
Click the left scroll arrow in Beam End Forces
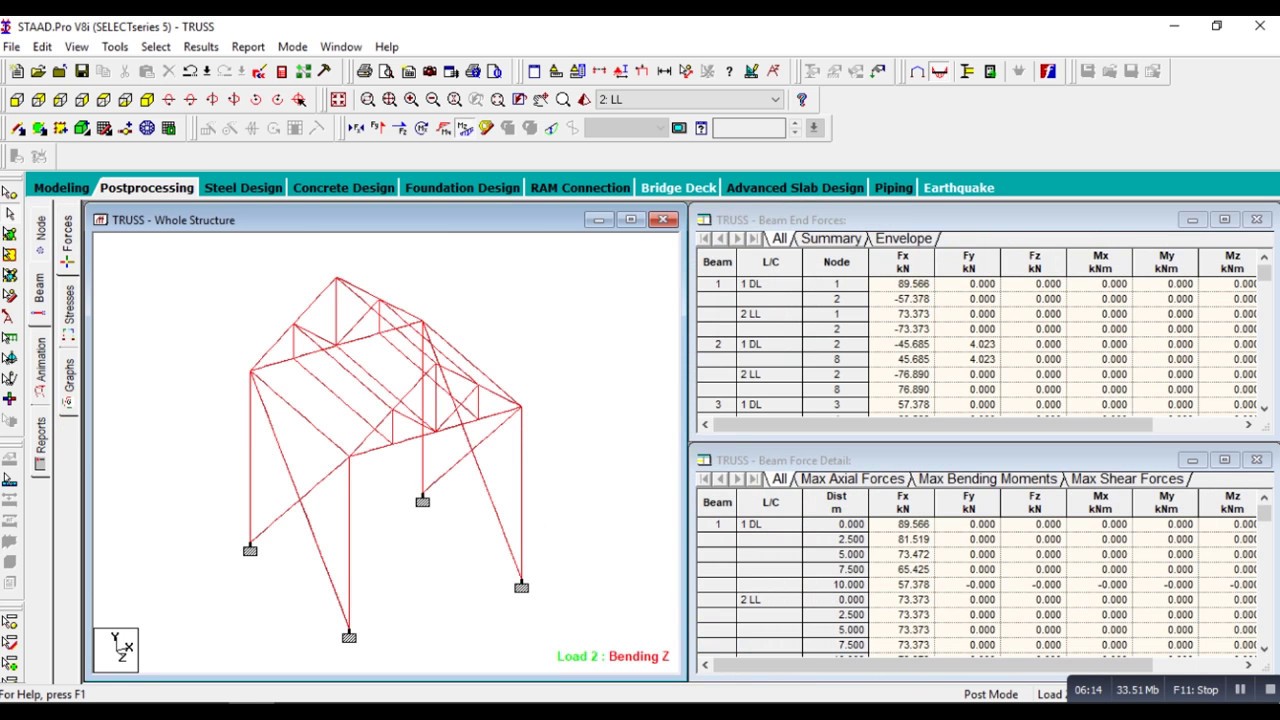pos(705,425)
